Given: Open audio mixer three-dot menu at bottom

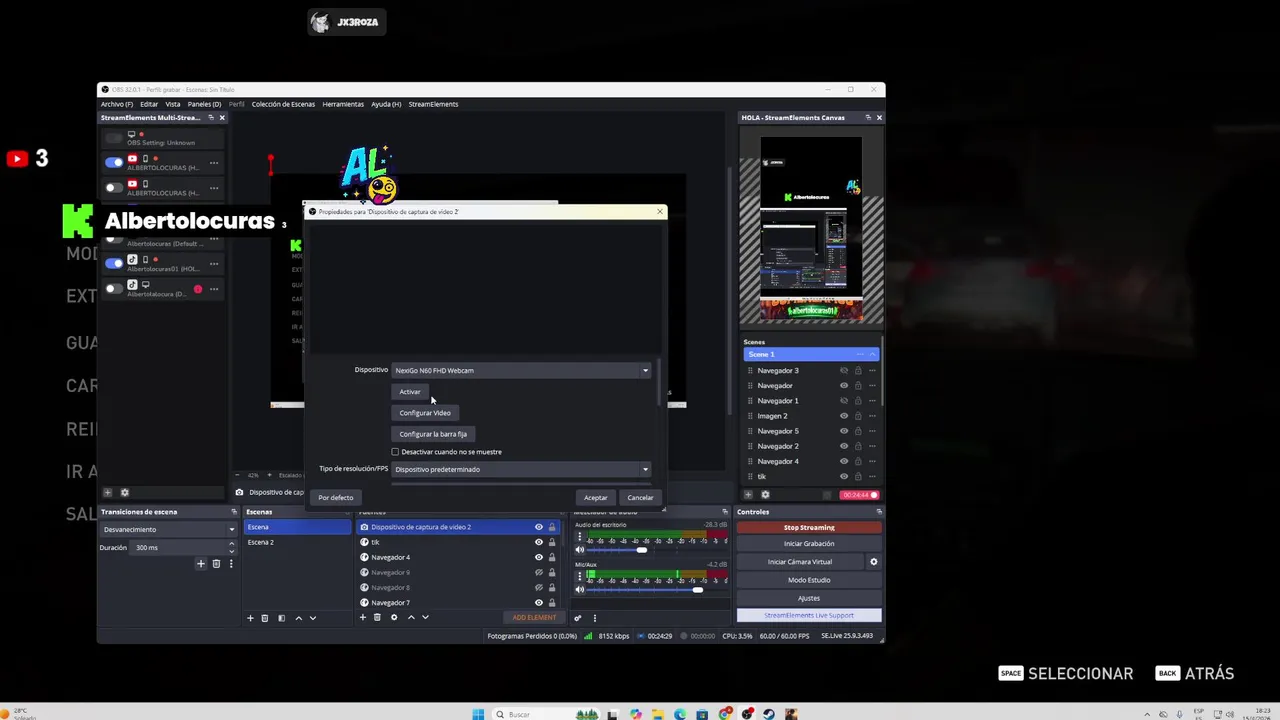Looking at the screenshot, I should [x=594, y=618].
